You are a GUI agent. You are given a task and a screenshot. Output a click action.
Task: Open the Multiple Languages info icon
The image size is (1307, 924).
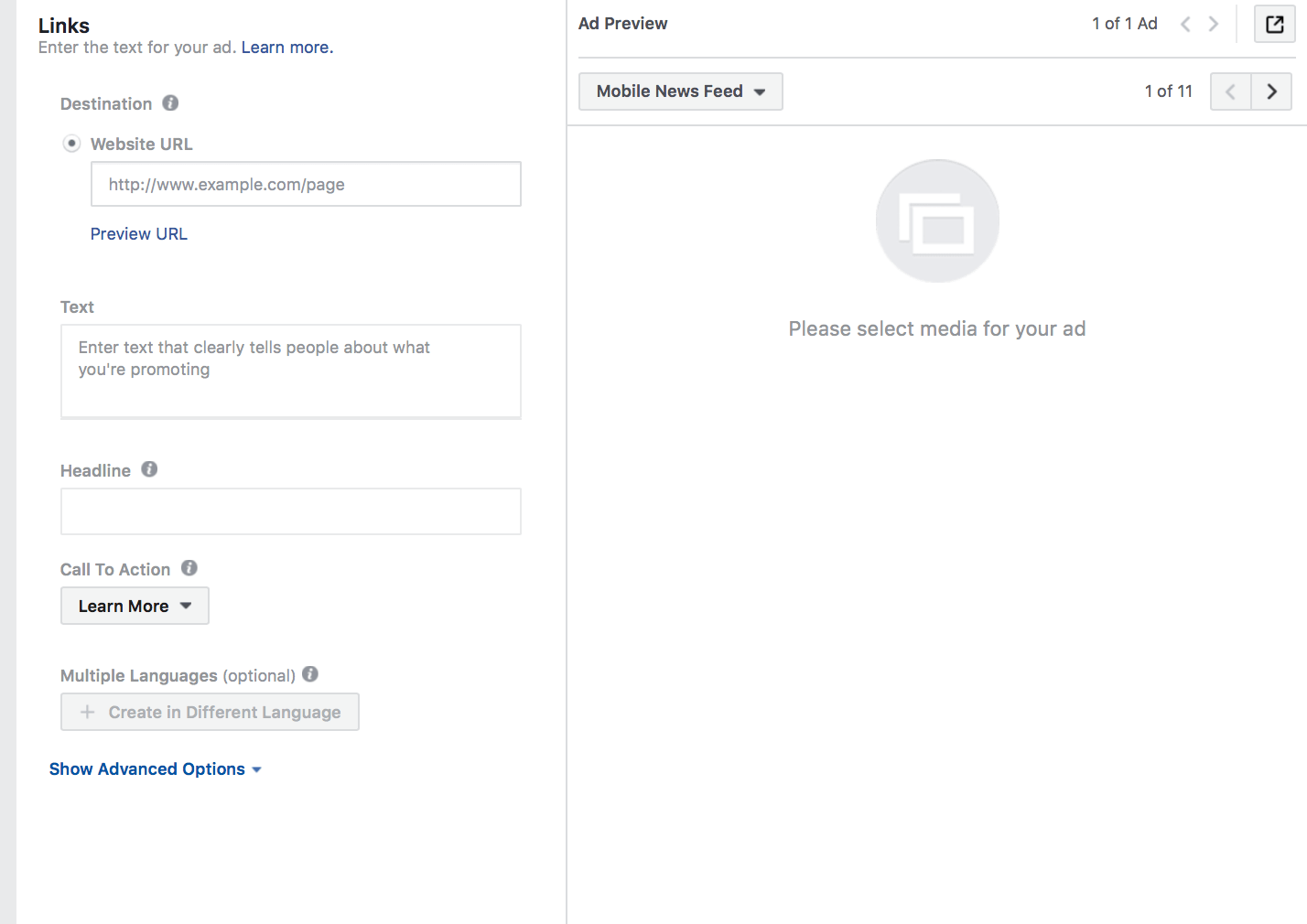point(310,673)
